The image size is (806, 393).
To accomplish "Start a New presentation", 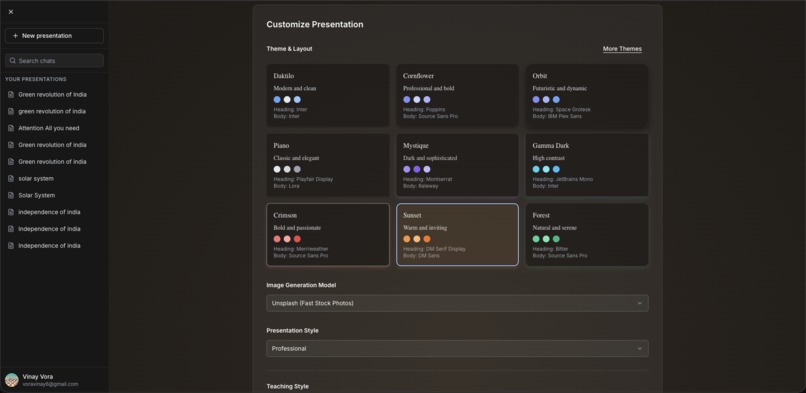I will pos(54,36).
